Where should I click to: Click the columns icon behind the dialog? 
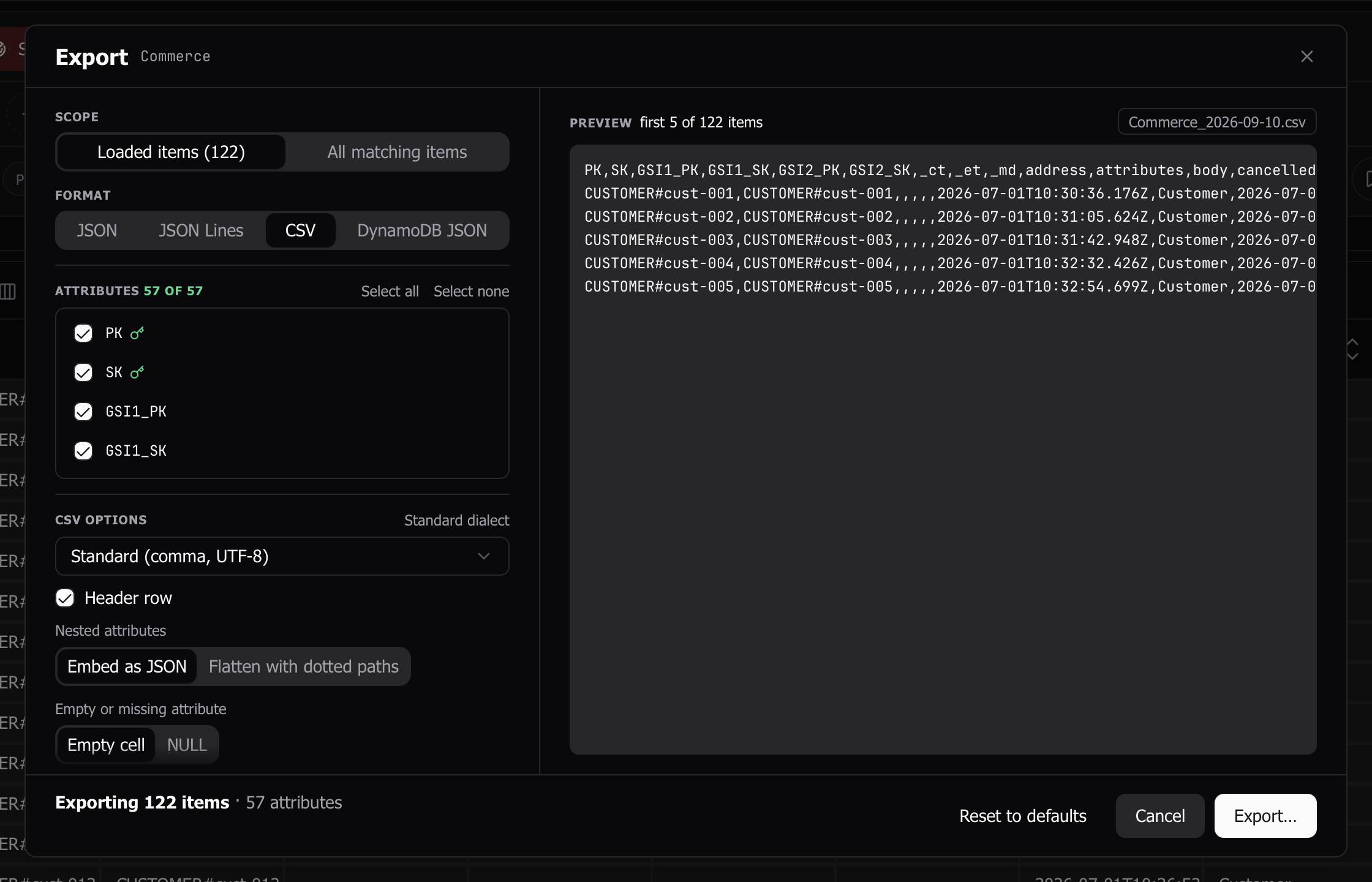click(7, 292)
